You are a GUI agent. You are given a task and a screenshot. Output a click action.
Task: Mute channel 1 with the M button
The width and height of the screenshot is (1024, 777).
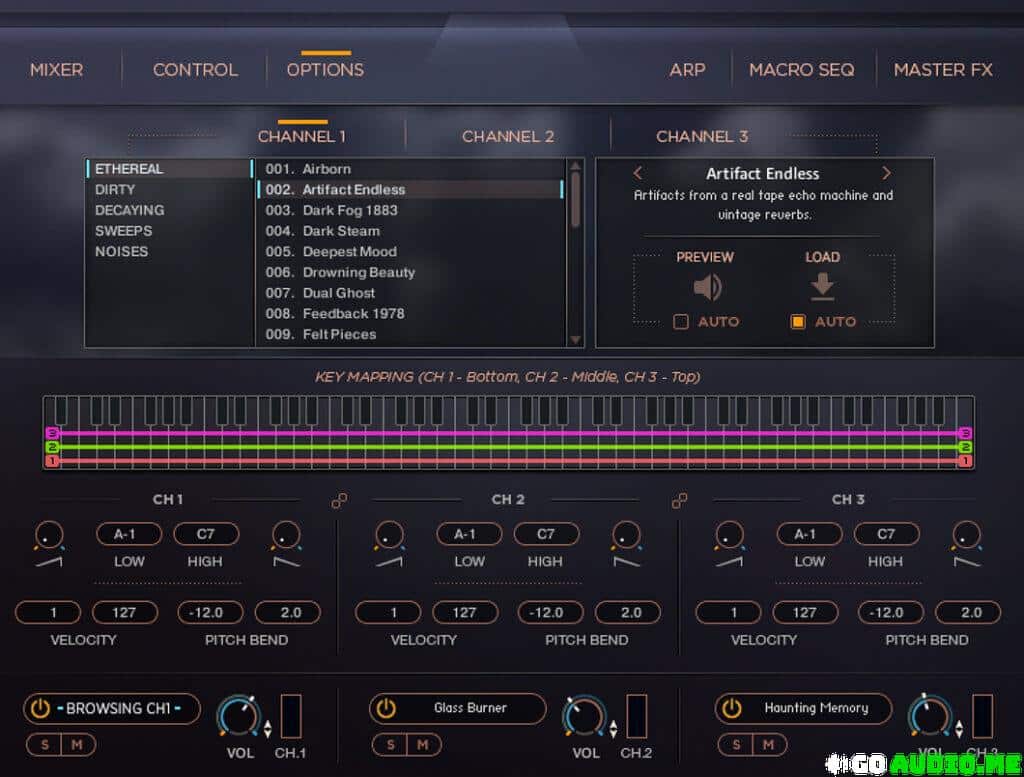coord(77,744)
